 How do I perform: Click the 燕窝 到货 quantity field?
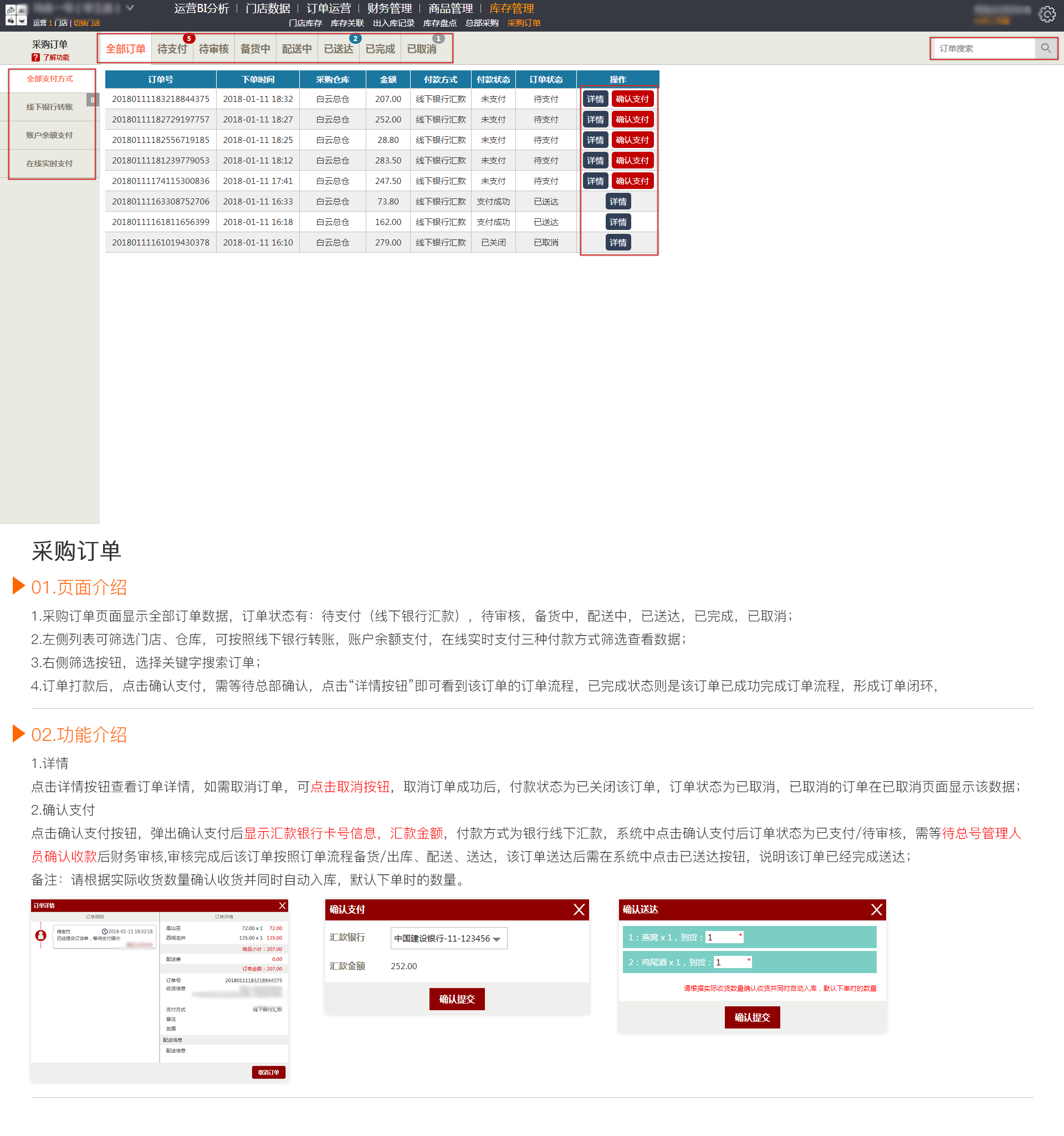[724, 937]
